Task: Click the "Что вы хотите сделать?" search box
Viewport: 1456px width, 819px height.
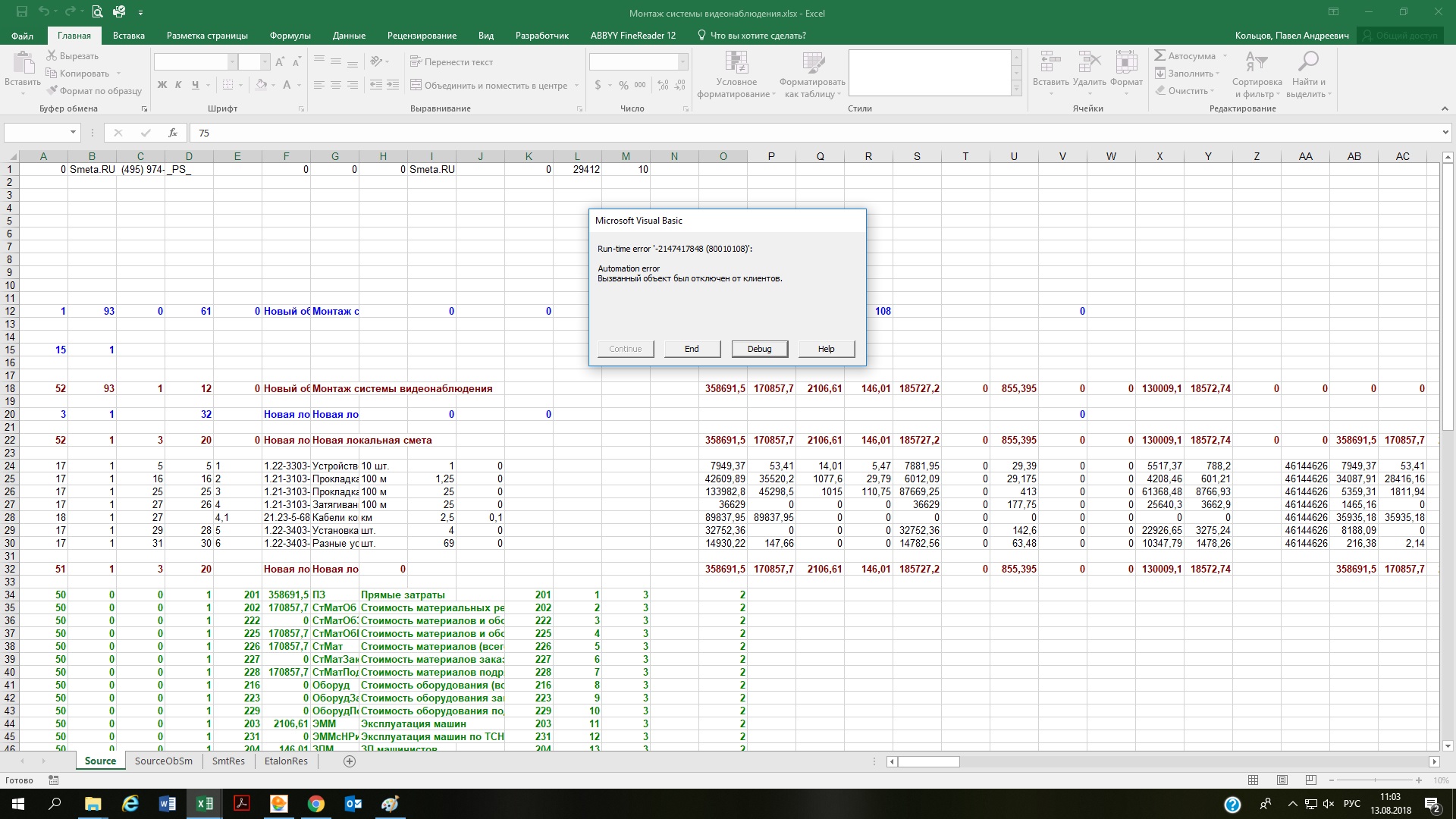Action: [752, 36]
